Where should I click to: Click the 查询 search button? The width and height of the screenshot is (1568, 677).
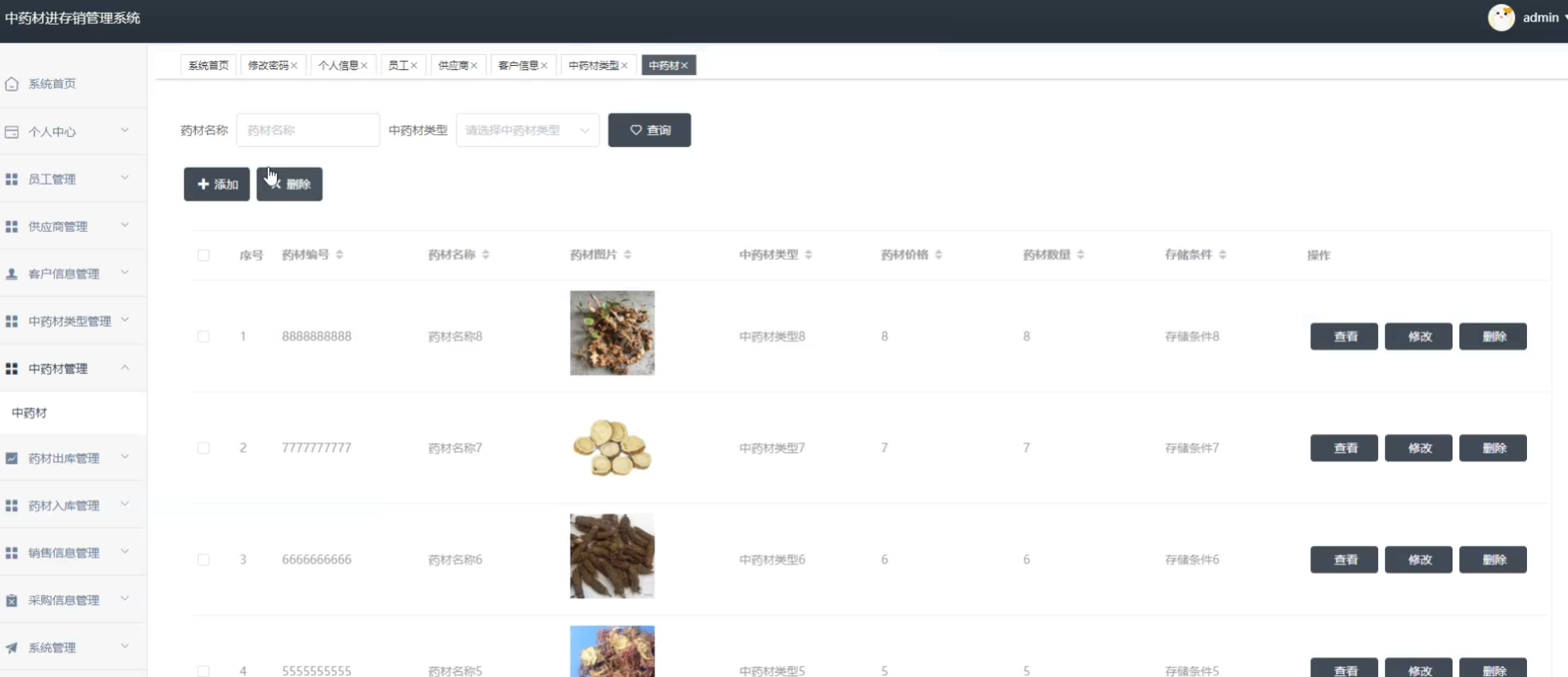pyautogui.click(x=649, y=130)
